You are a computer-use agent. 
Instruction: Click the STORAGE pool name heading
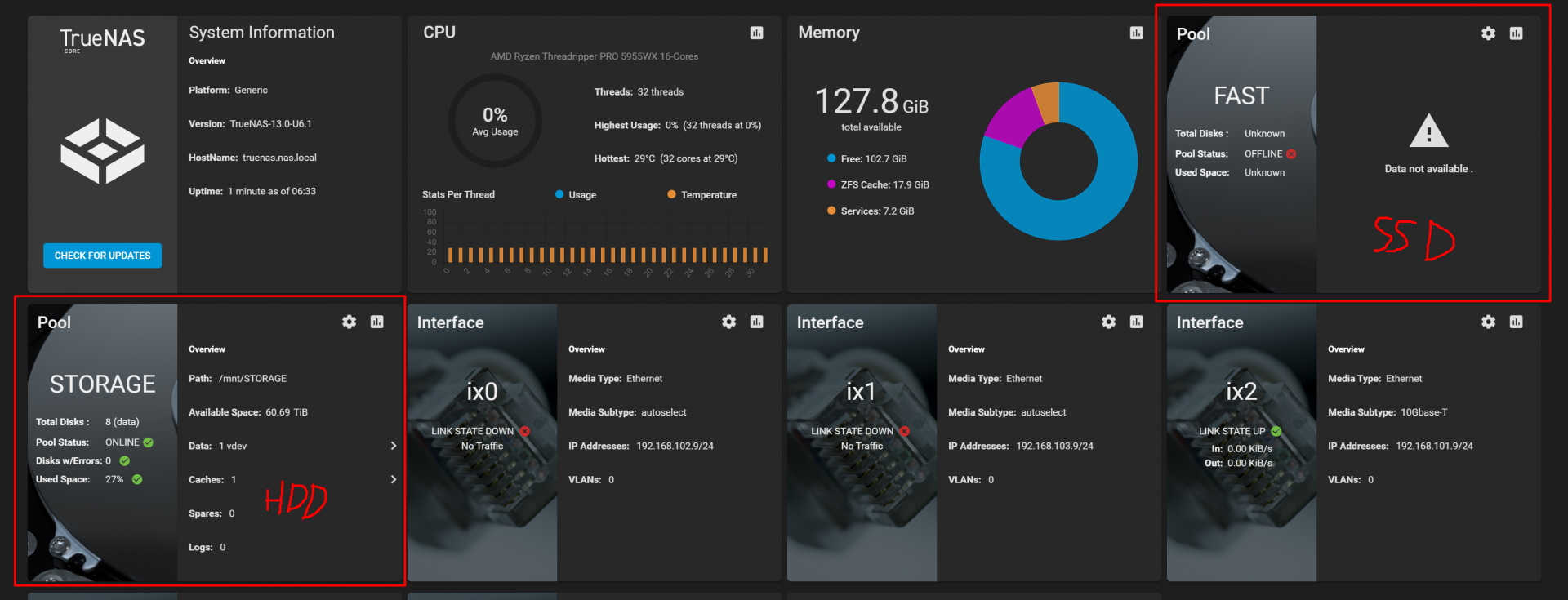[102, 384]
